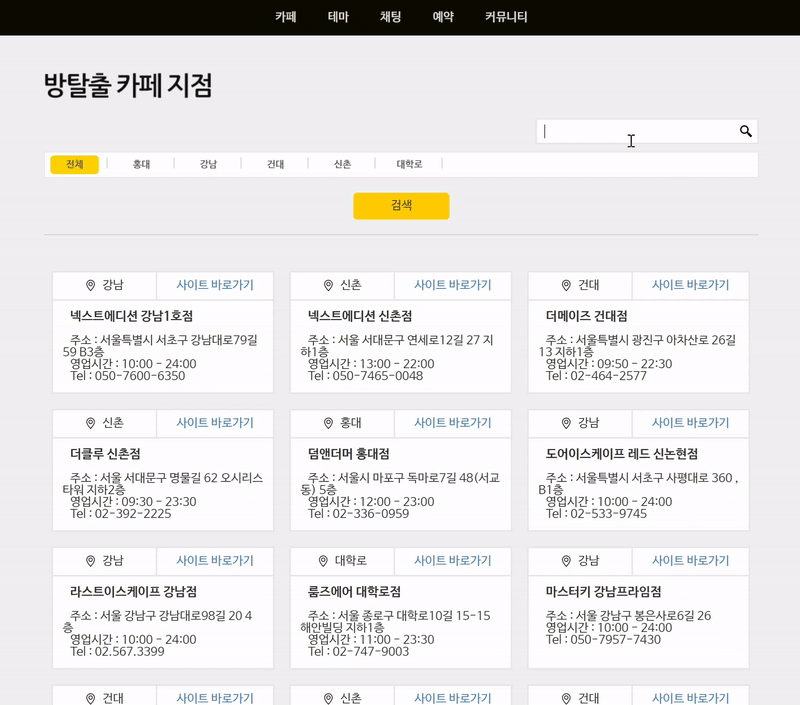Screen dimensions: 800x705
Task: Click the 라스트이스케이프 강남점 title
Action: 133,592
